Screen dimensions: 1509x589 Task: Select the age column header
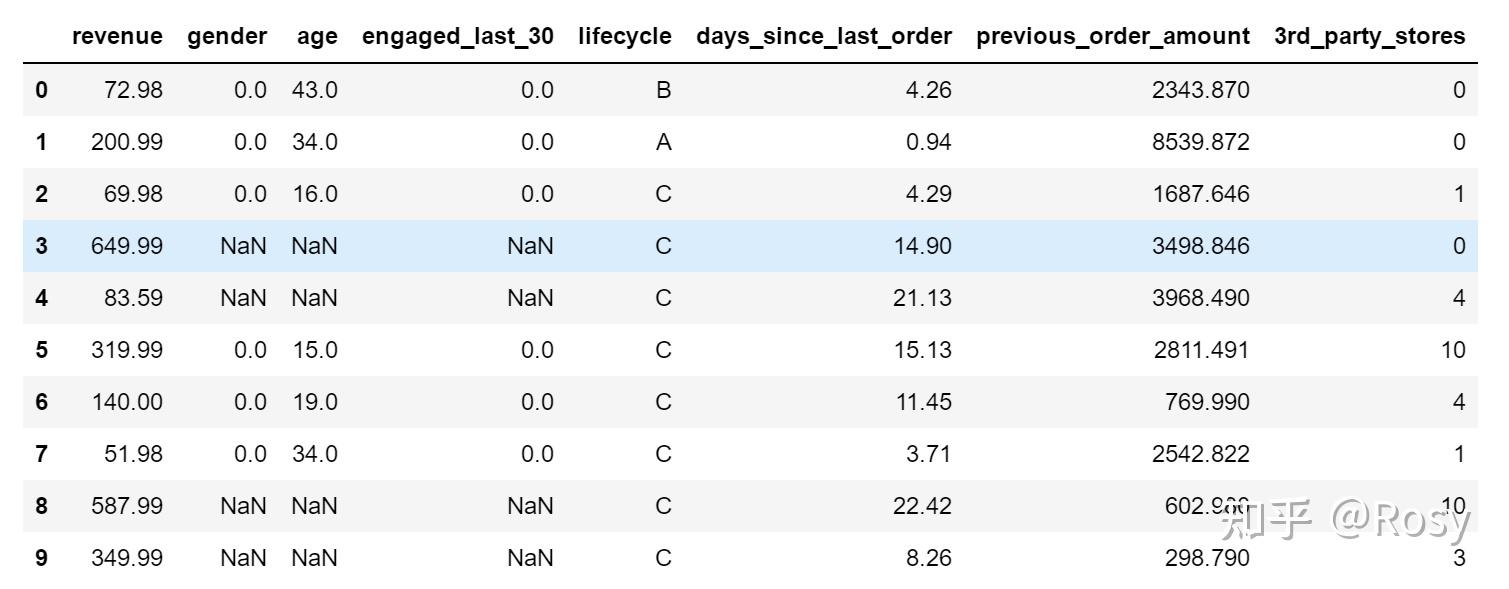click(x=316, y=37)
